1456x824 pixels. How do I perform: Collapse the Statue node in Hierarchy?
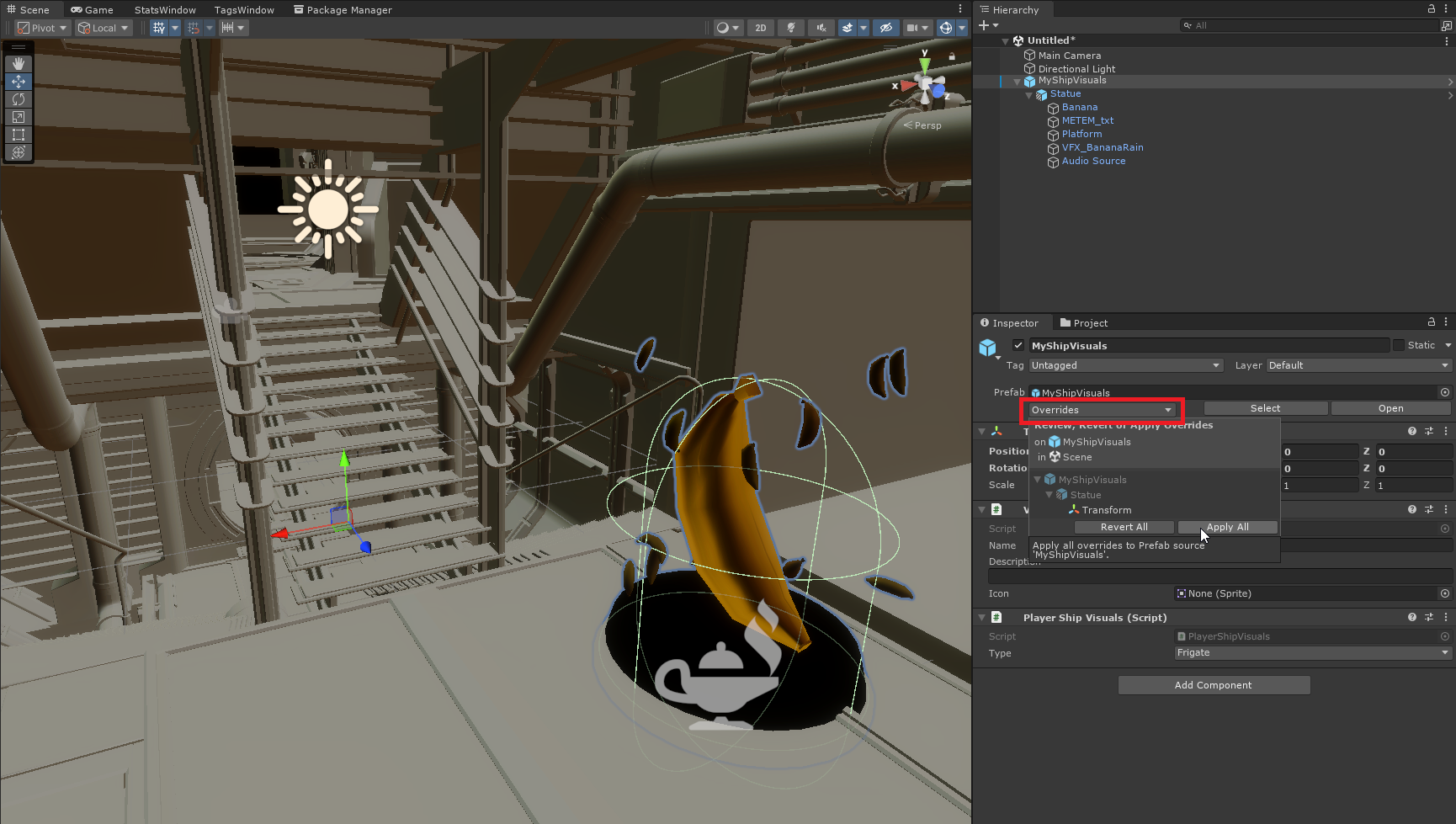[x=1028, y=95]
